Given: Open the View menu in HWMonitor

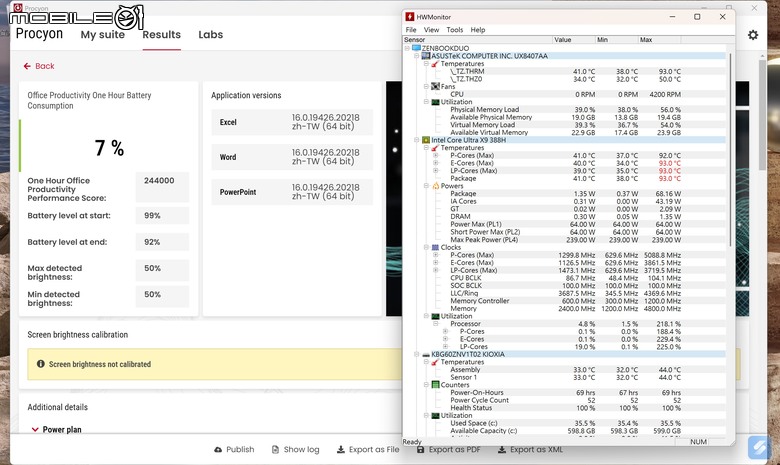Looking at the screenshot, I should coord(432,30).
